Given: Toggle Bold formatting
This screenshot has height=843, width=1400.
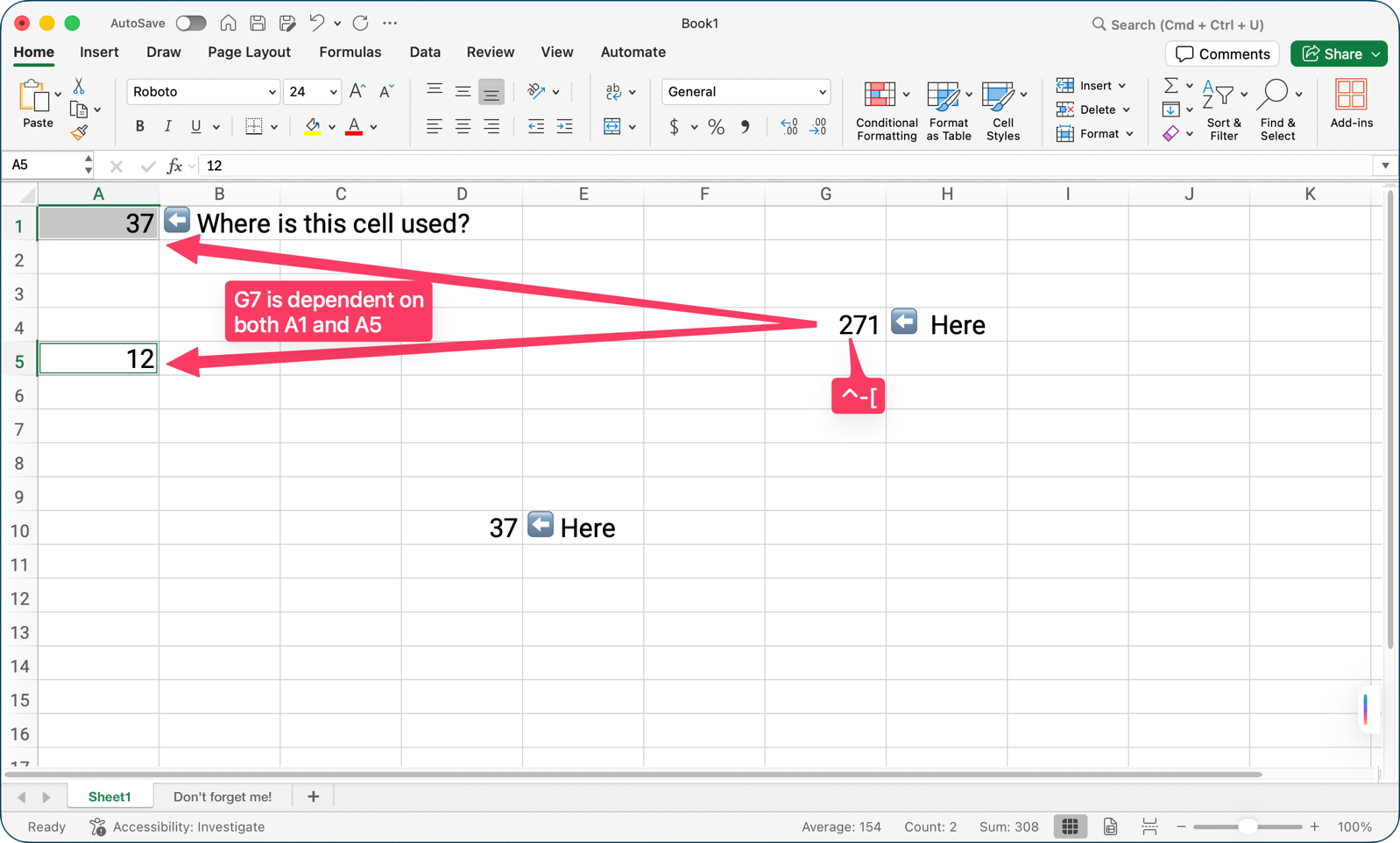Looking at the screenshot, I should pos(139,127).
